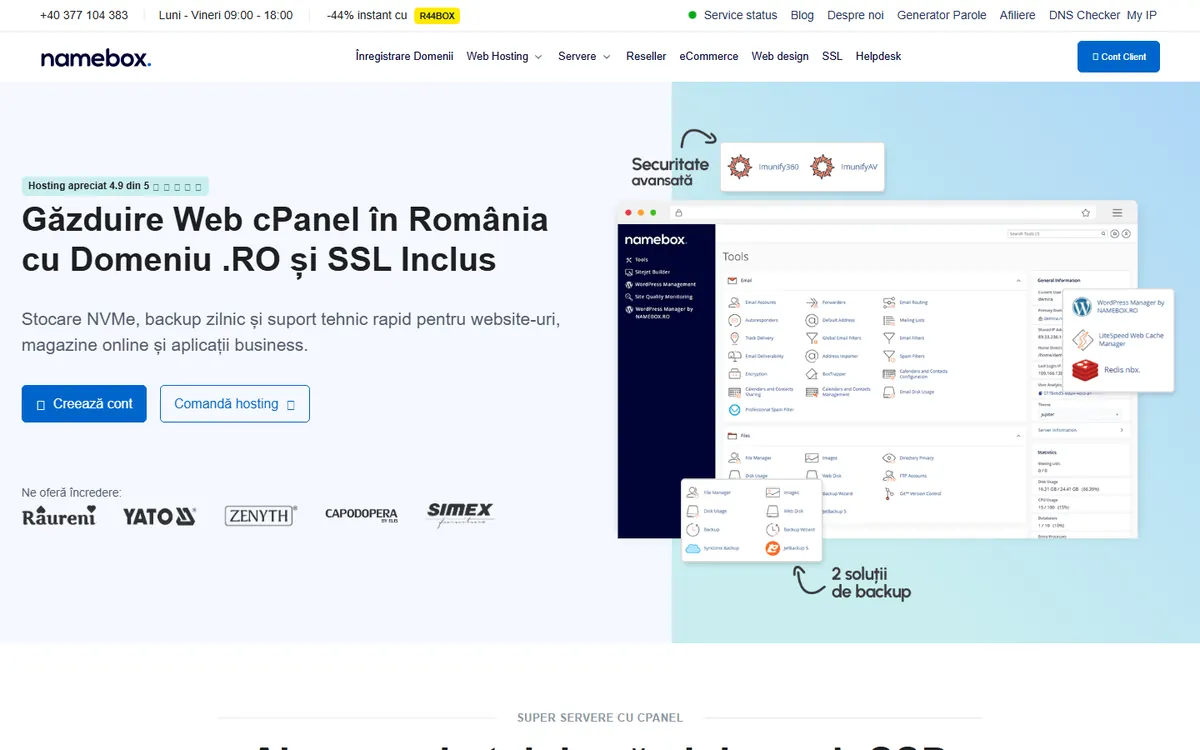This screenshot has width=1200, height=750.
Task: Open the SSL menu item
Action: click(x=832, y=56)
